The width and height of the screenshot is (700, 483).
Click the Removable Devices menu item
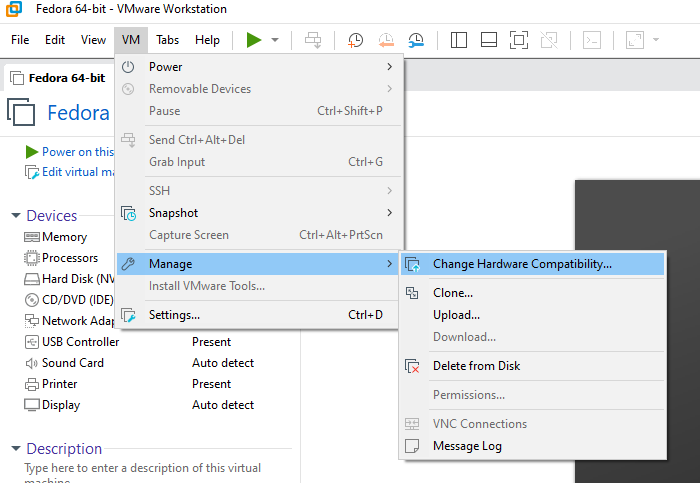(259, 89)
